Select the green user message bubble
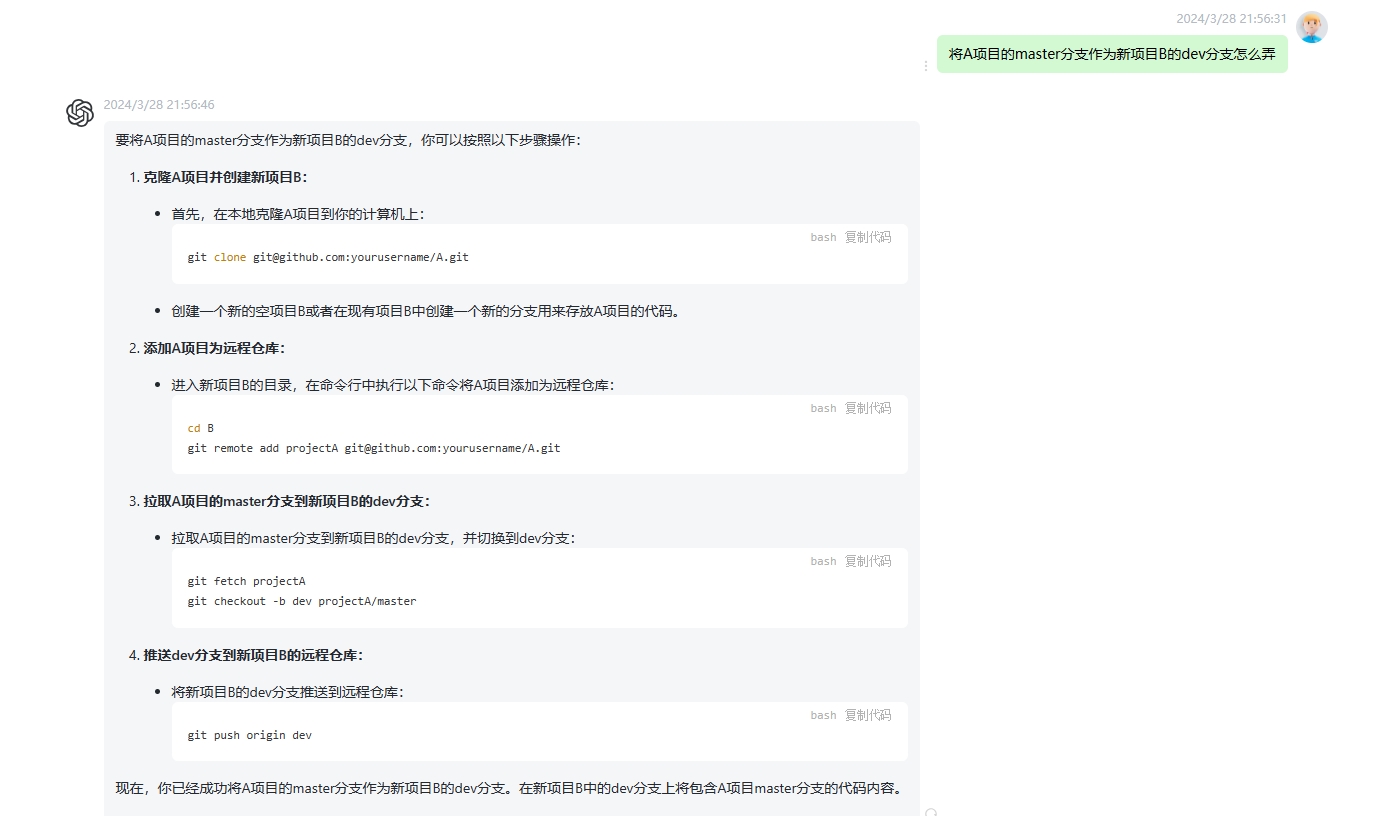 pyautogui.click(x=1111, y=54)
